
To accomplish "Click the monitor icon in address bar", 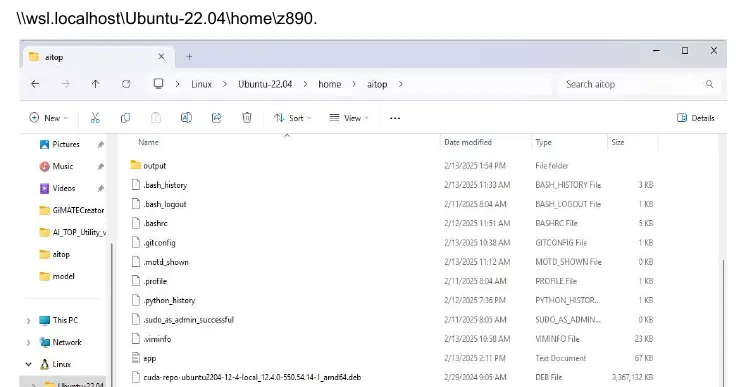I will coord(159,84).
